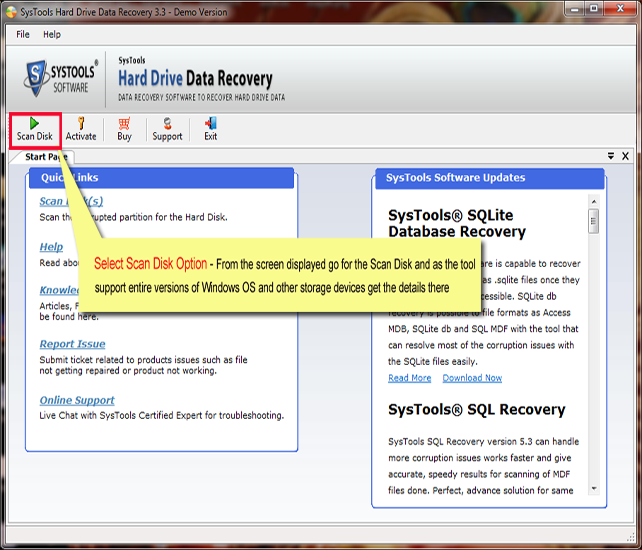
Task: Click the SysTools Software Updates header
Action: point(490,178)
